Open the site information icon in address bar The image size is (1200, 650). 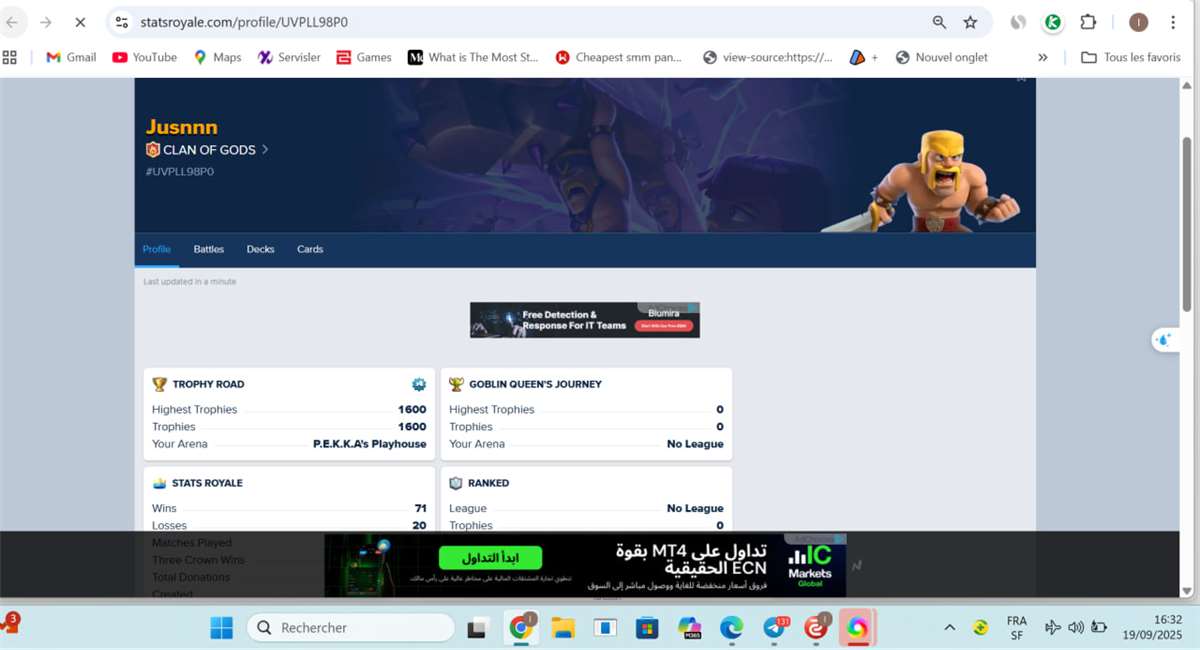point(121,22)
